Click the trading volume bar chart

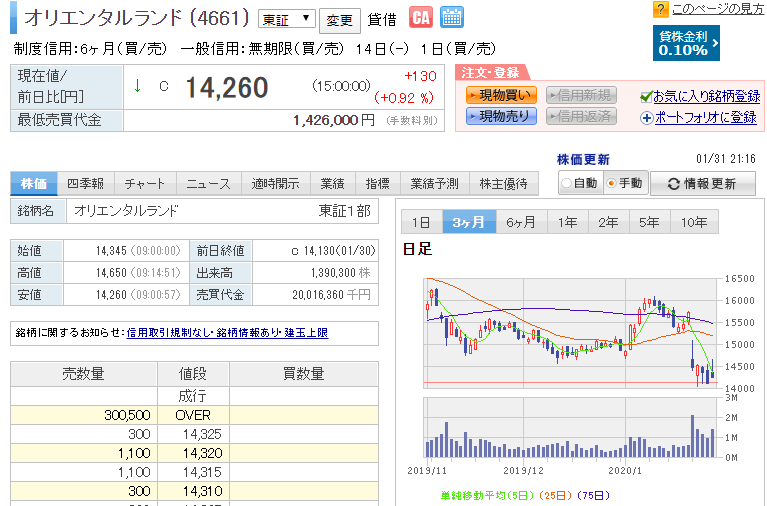click(570, 428)
